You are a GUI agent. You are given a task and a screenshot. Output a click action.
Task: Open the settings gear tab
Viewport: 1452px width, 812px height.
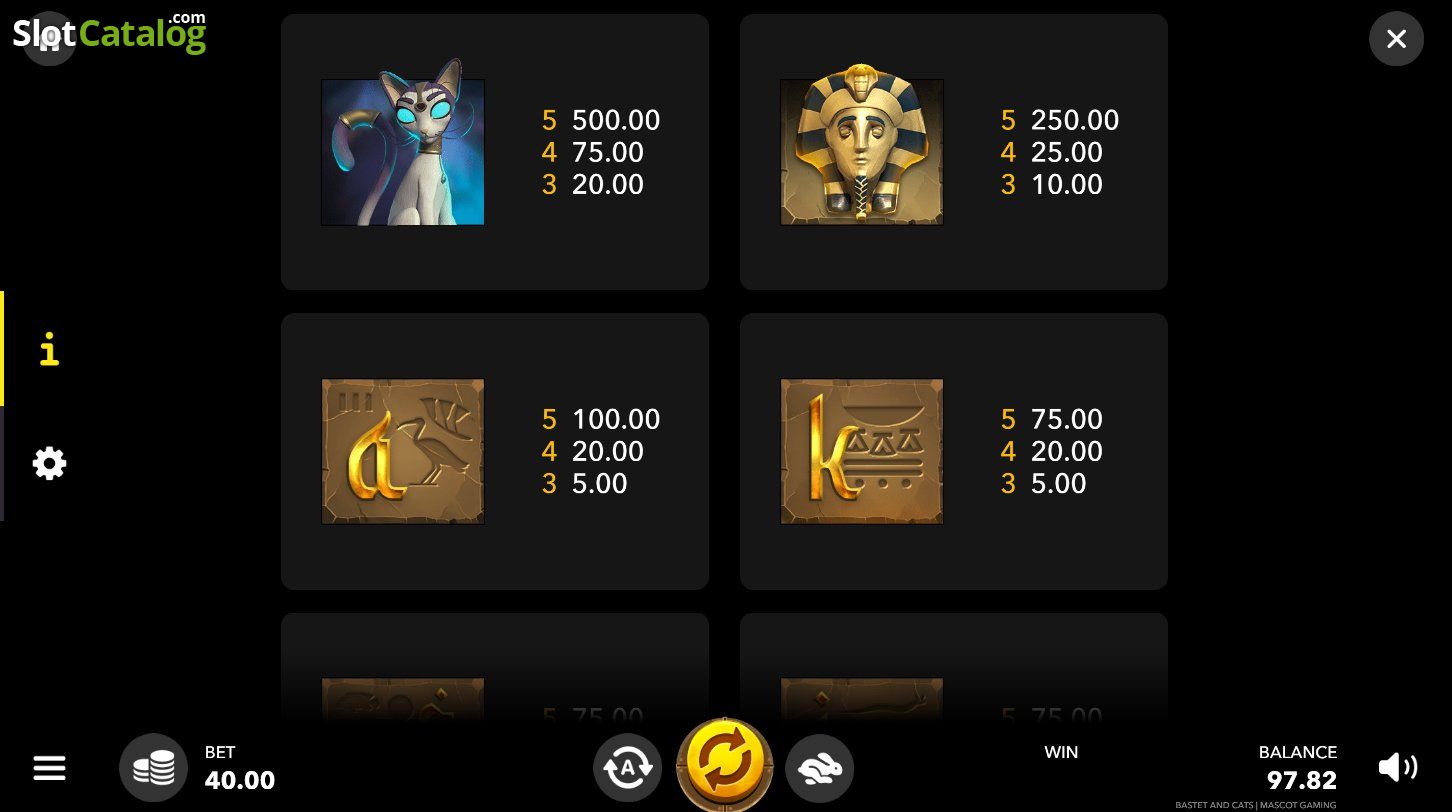49,463
